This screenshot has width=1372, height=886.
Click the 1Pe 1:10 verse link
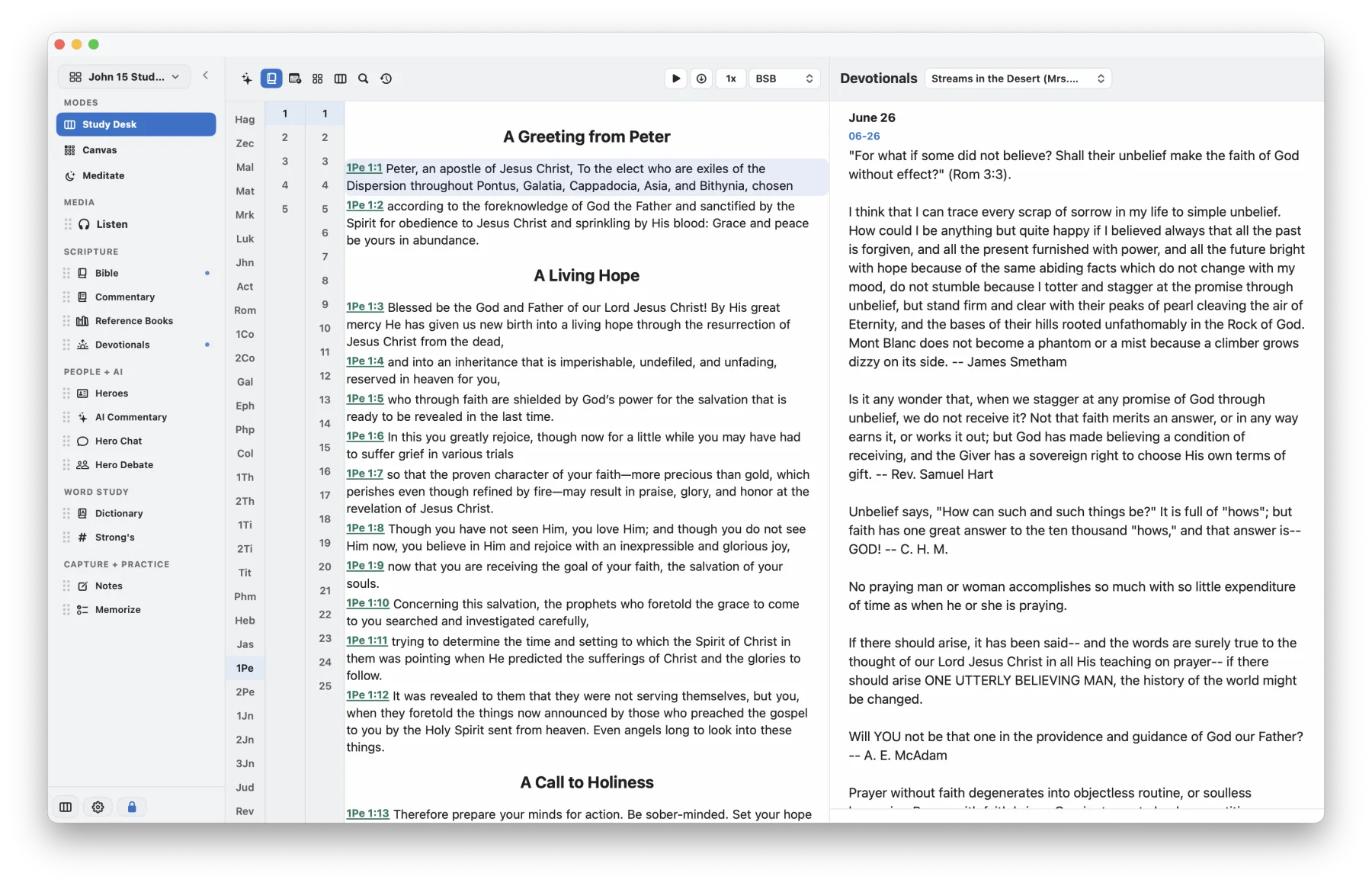(x=368, y=603)
